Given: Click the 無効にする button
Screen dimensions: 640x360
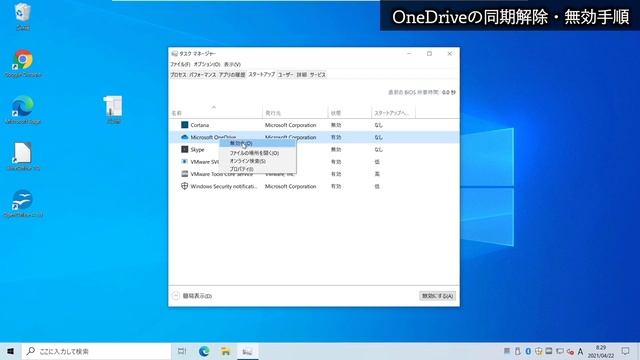Looking at the screenshot, I should [x=438, y=296].
